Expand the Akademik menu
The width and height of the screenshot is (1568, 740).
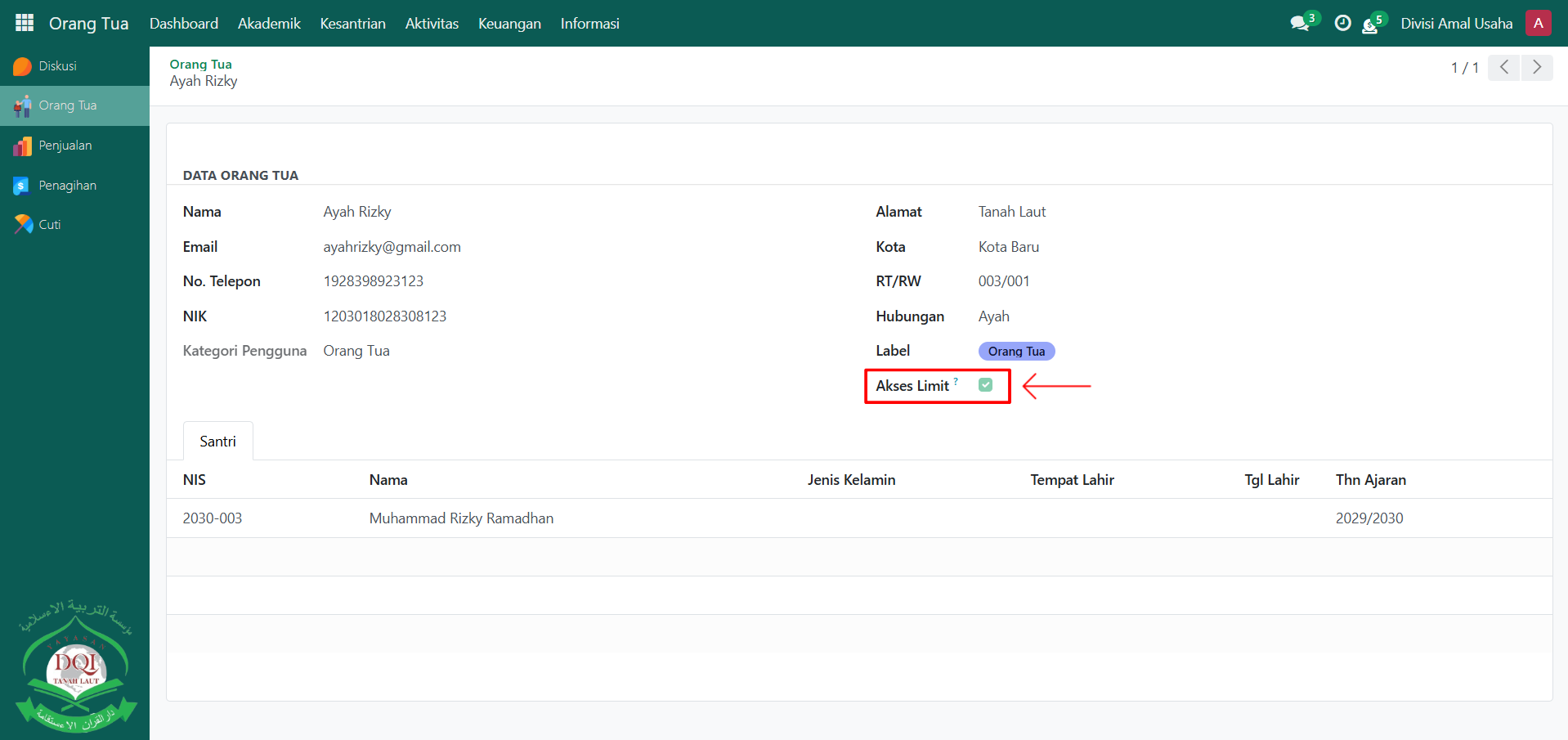(269, 24)
